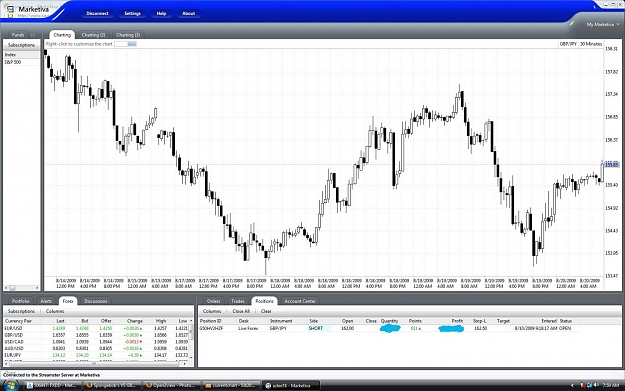Image resolution: width=625 pixels, height=391 pixels.
Task: Sort positions by Instrument header
Action: click(x=281, y=321)
